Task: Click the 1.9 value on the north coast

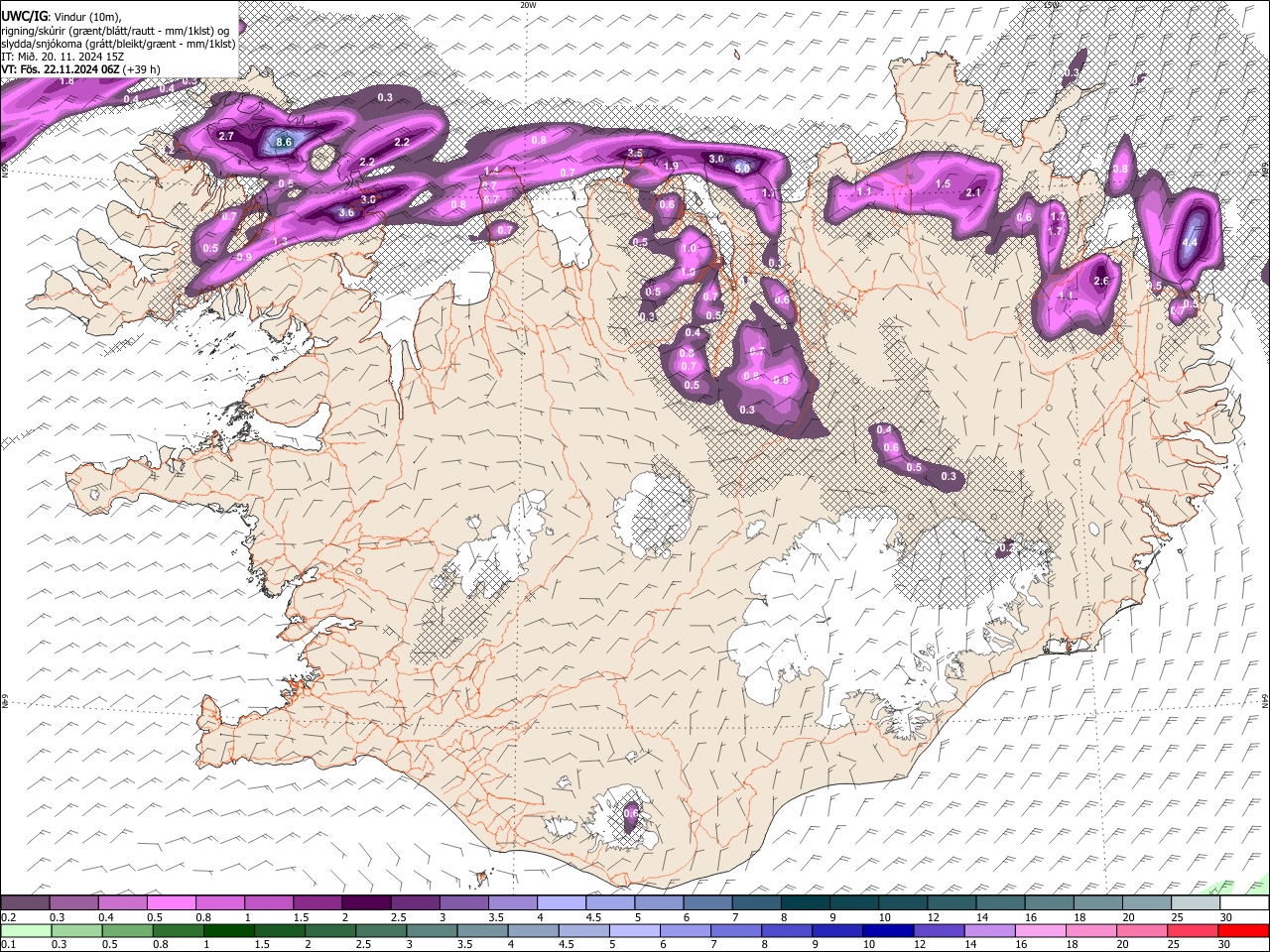Action: pos(671,167)
